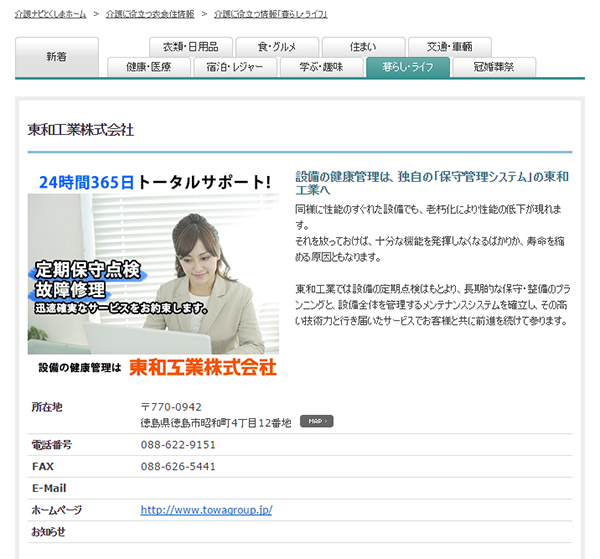Open the 交通・車輌 tab
This screenshot has width=600, height=559.
pos(450,47)
